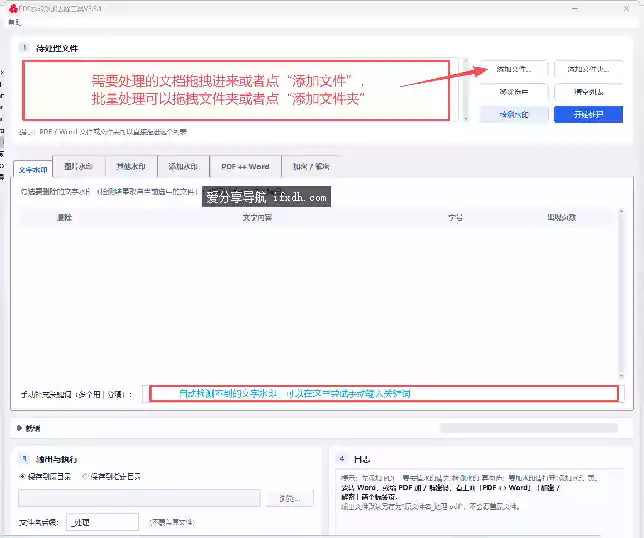The height and width of the screenshot is (538, 644).
Task: Click the 输出与执行 section heading
Action: tap(56, 459)
